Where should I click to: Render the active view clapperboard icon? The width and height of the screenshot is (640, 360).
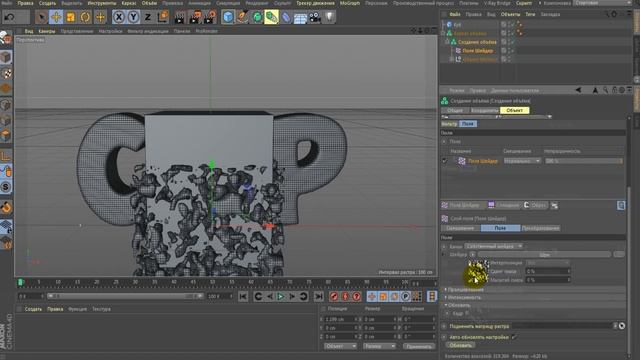[180, 17]
